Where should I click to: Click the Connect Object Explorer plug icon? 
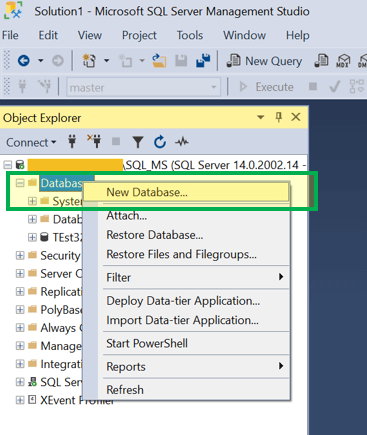click(72, 142)
